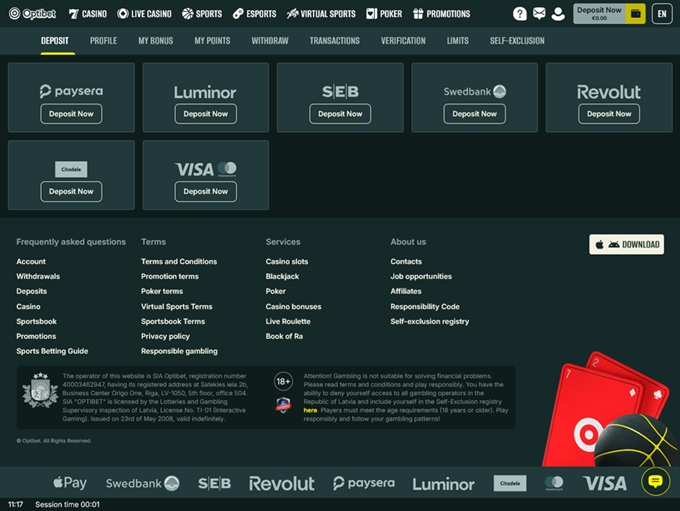Open the Responsible gambling link

(179, 351)
